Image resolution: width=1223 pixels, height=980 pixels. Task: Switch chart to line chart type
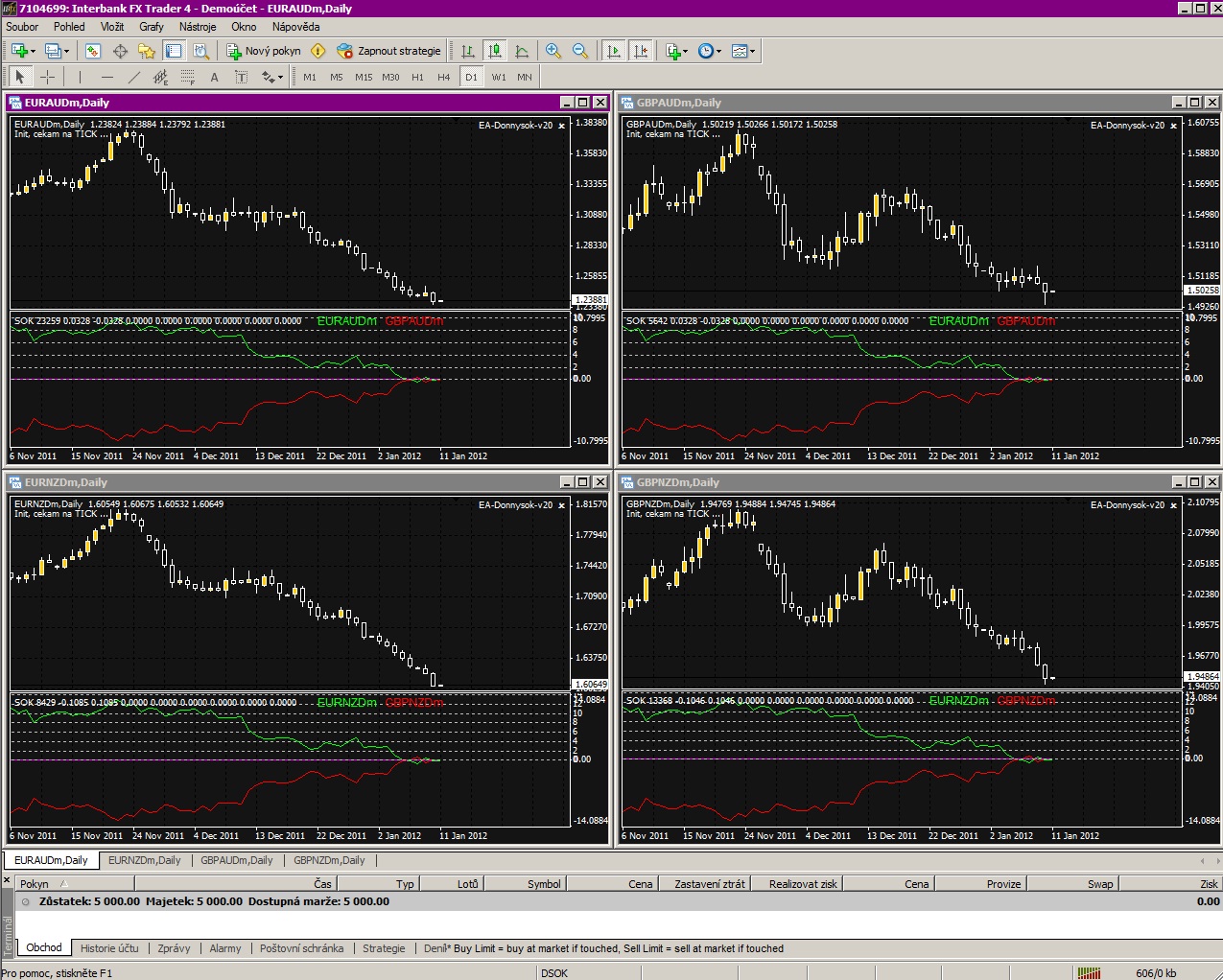(x=522, y=51)
